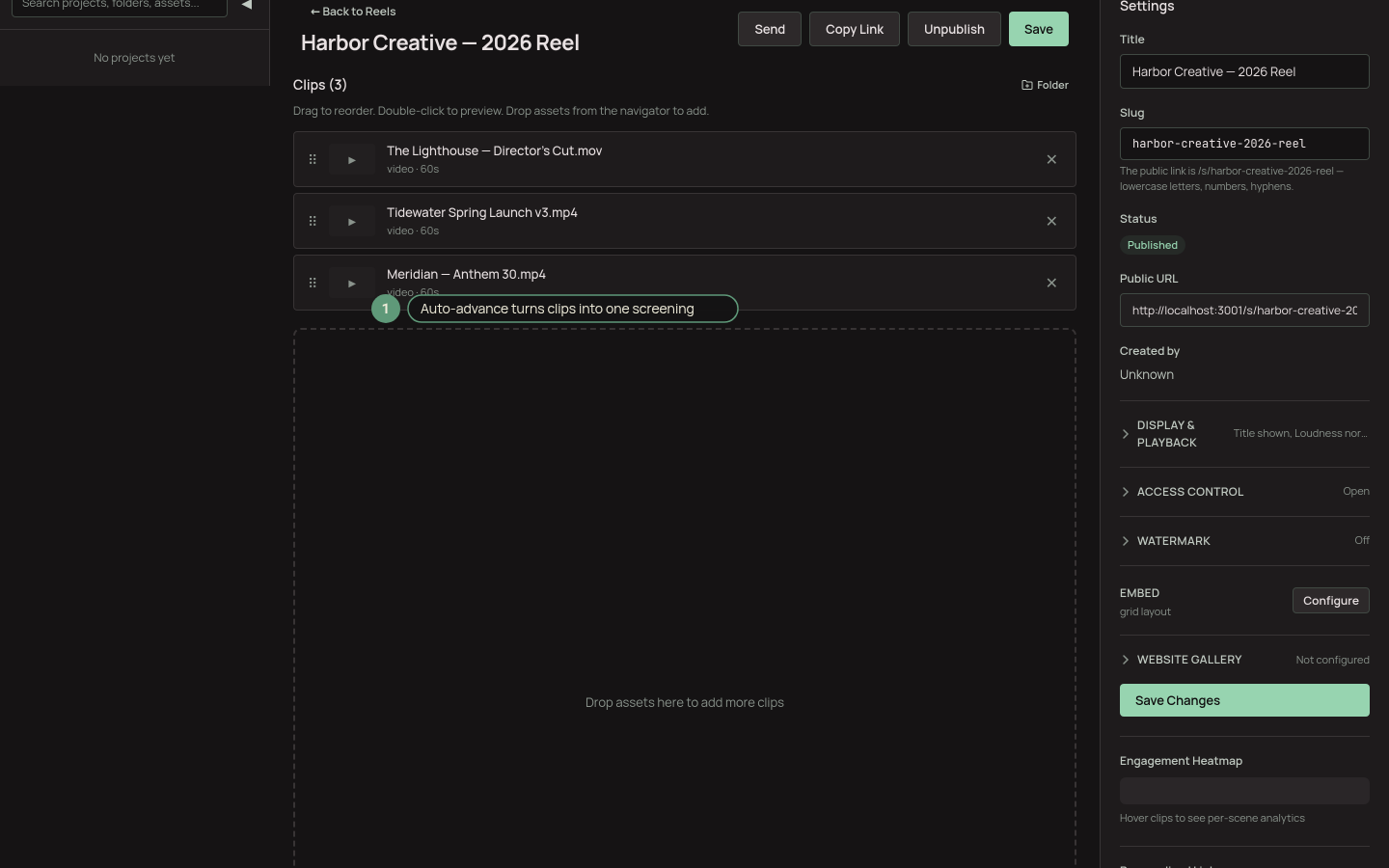Click the Published status badge
The height and width of the screenshot is (868, 1389).
1153,245
